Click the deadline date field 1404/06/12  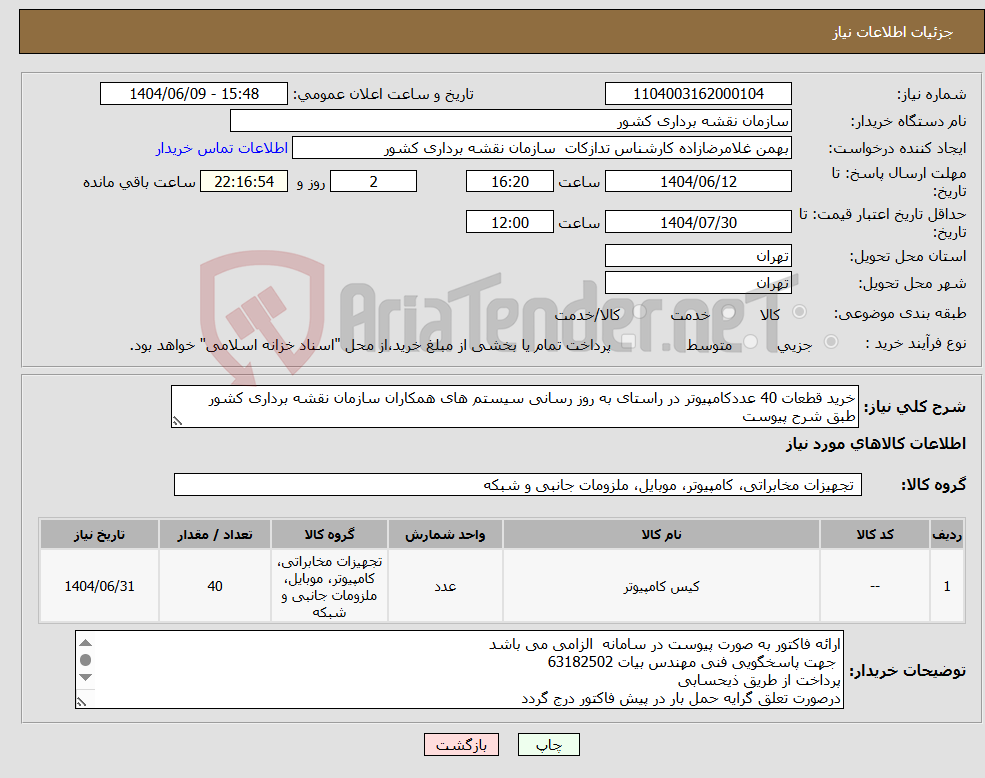698,181
